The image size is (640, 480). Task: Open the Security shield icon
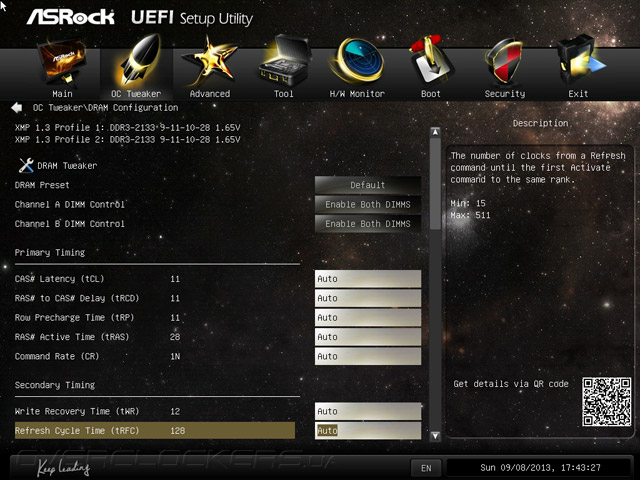pyautogui.click(x=504, y=61)
